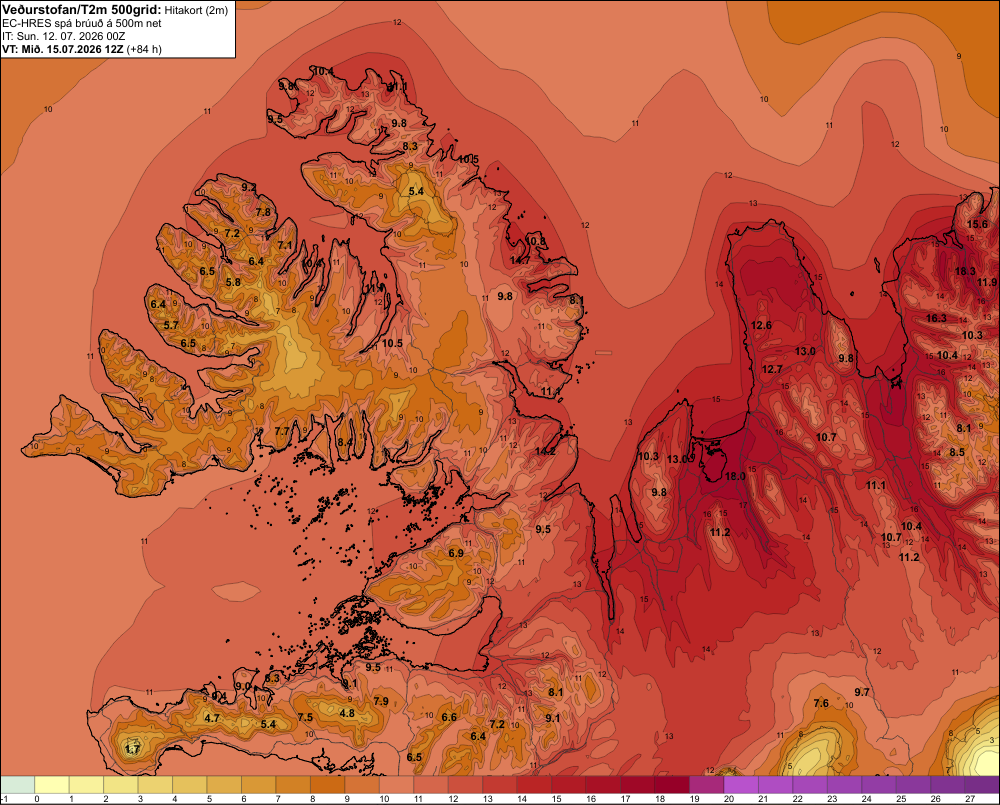Viewport: 1000px width, 805px height.
Task: Click the legend label '27'
Action: tap(970, 799)
